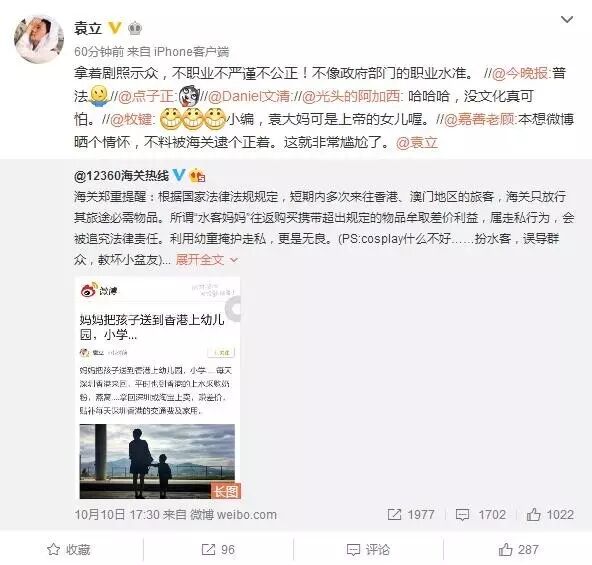Click the crown membership badge icon
This screenshot has width=592, height=565.
(134, 28)
